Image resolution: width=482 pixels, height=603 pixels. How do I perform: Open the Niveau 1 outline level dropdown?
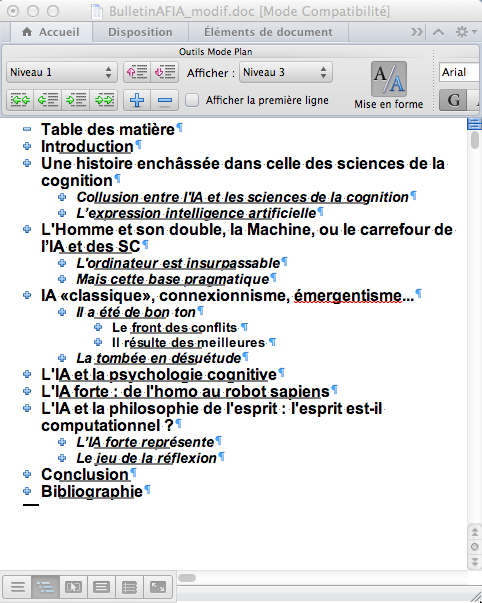pos(62,72)
